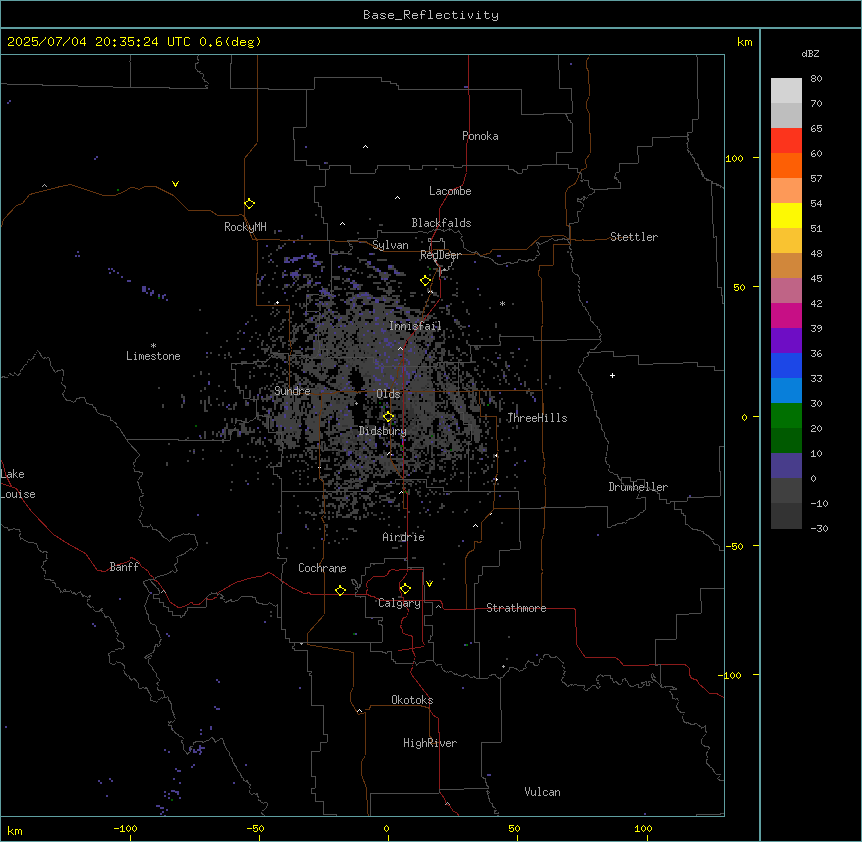Select the pink 42-45 dBZ legend swatch
Viewport: 862px width, 842px height.
tap(786, 291)
